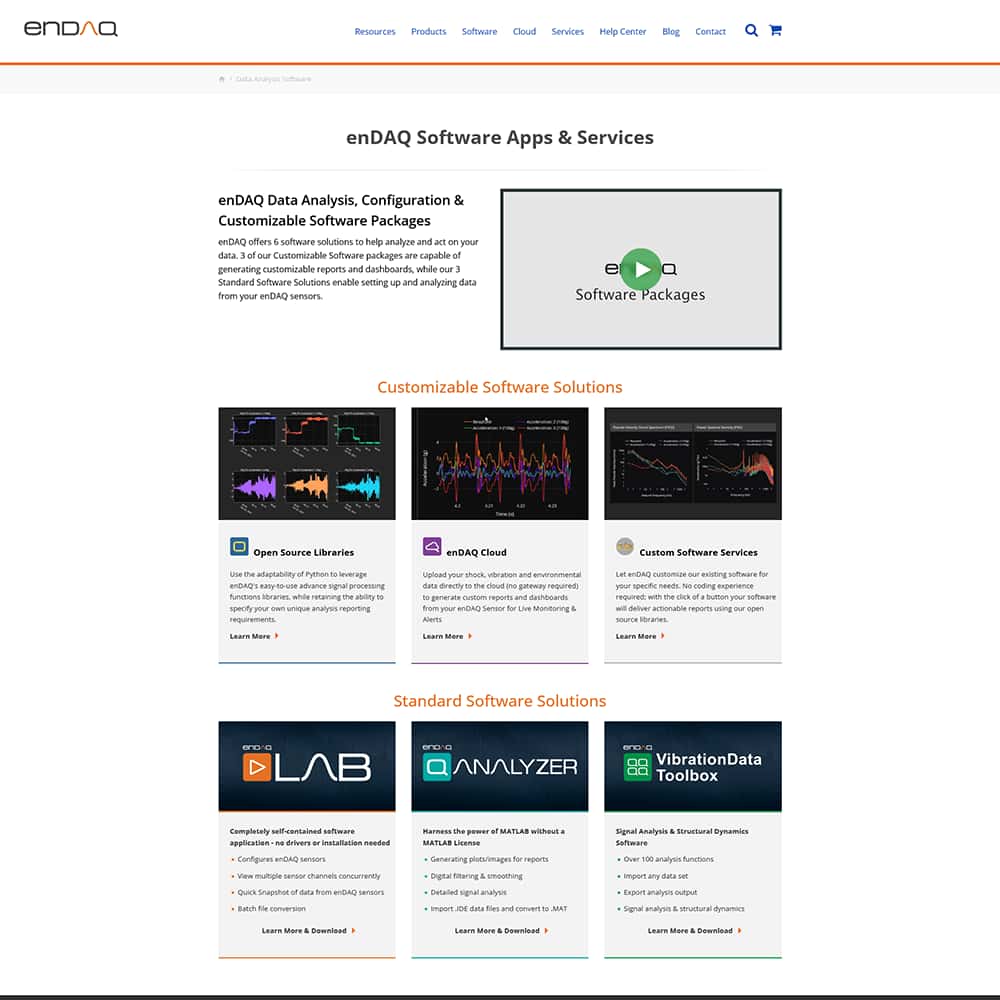Viewport: 1000px width, 1000px height.
Task: Click the 'Over 100 analysis functions' bullet
Action: pos(668,859)
